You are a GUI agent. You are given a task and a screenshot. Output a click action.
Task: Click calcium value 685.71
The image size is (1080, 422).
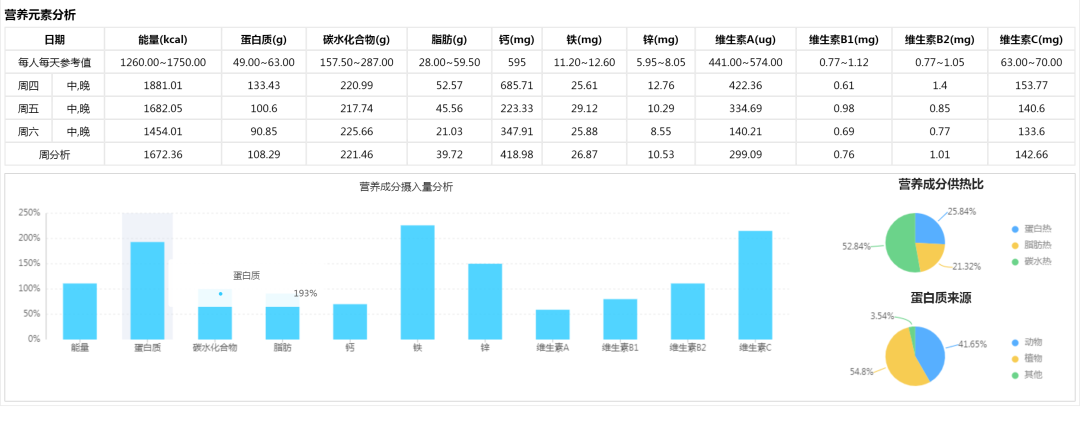pos(517,86)
